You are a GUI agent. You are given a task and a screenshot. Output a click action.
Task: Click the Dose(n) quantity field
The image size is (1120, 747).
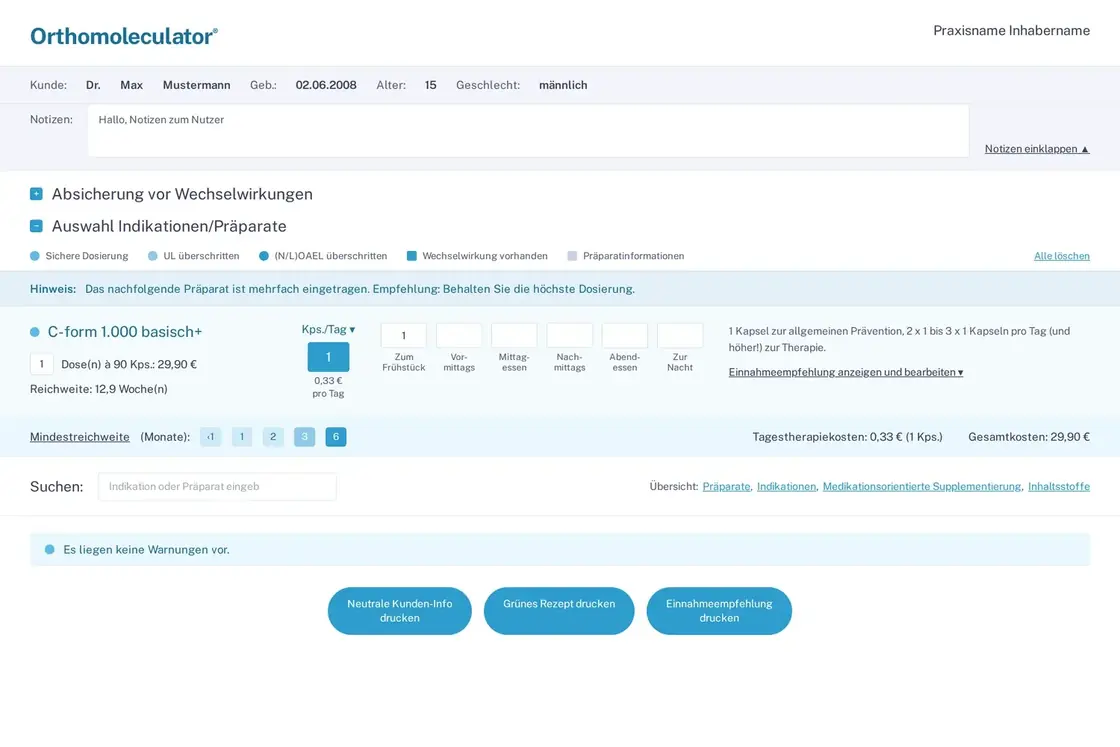(41, 364)
